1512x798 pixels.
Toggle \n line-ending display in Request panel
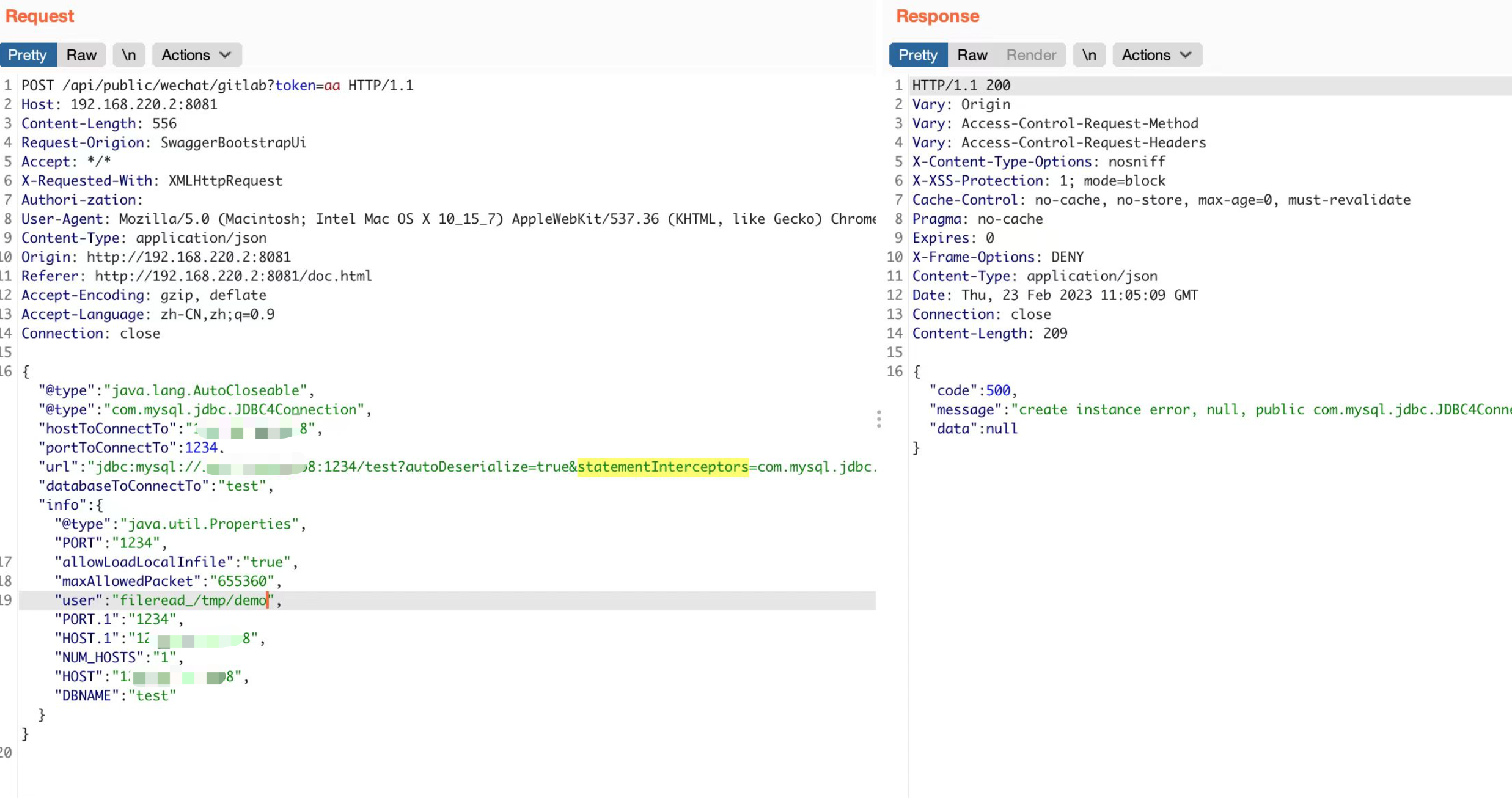(x=128, y=55)
